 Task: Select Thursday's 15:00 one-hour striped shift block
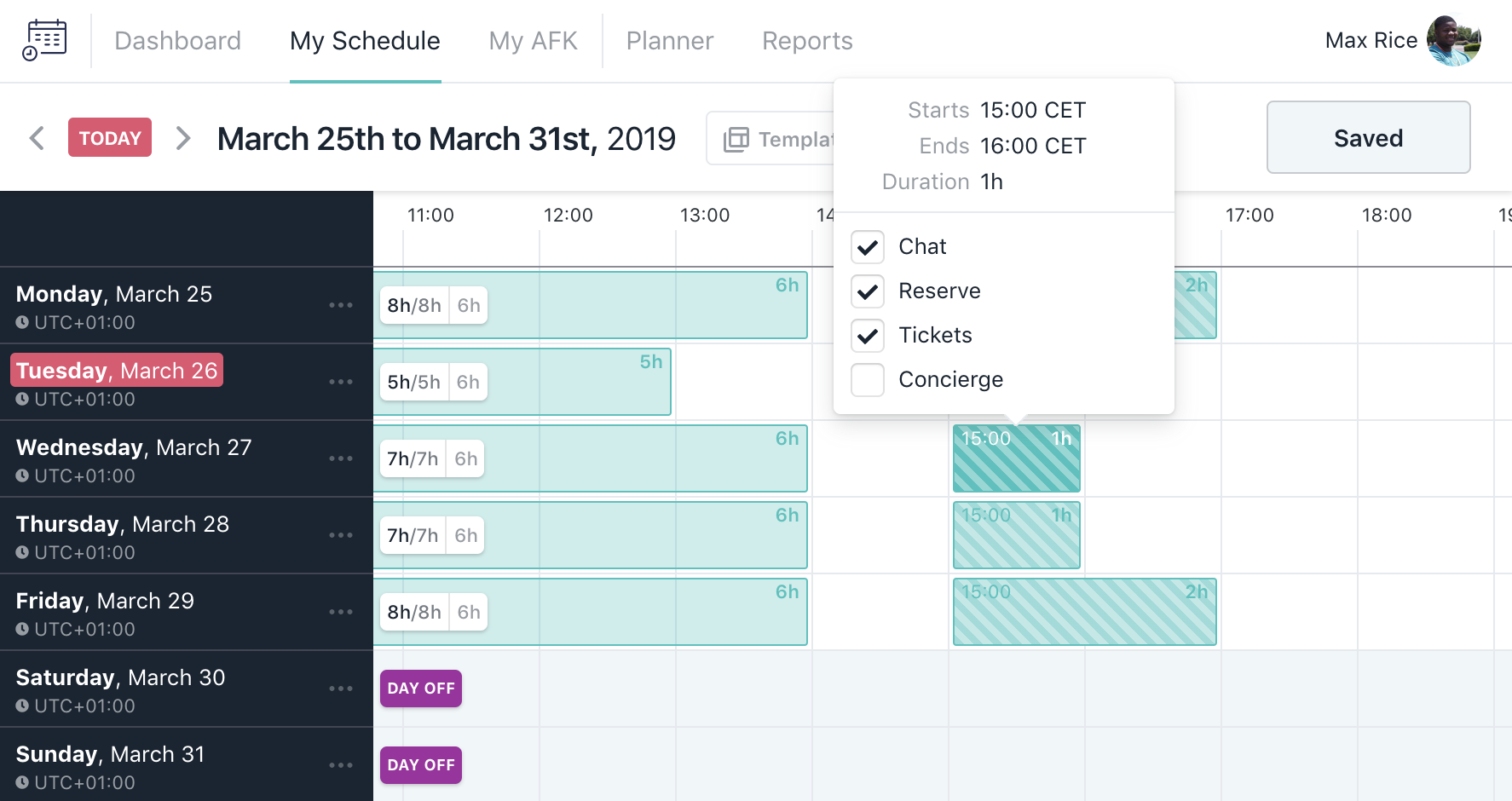tap(1016, 536)
